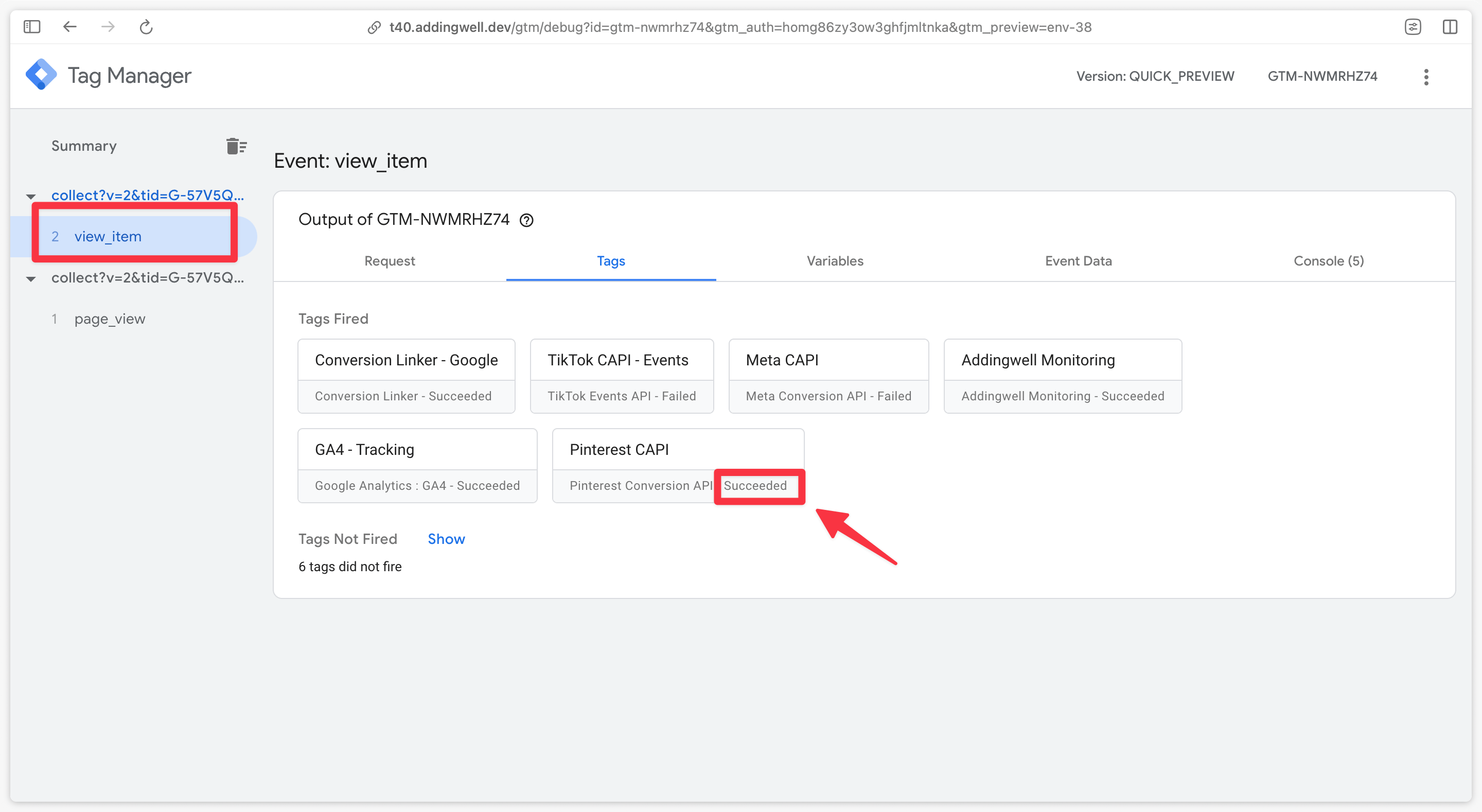This screenshot has height=812, width=1482.
Task: Click the address bar URL
Action: 740,27
